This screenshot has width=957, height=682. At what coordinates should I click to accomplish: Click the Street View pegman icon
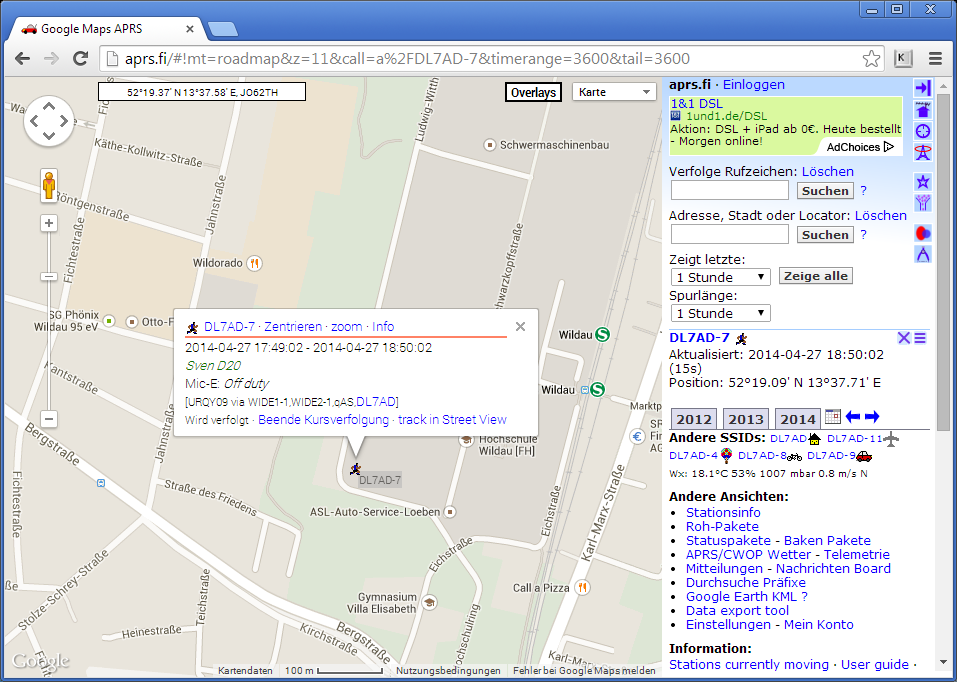(49, 185)
